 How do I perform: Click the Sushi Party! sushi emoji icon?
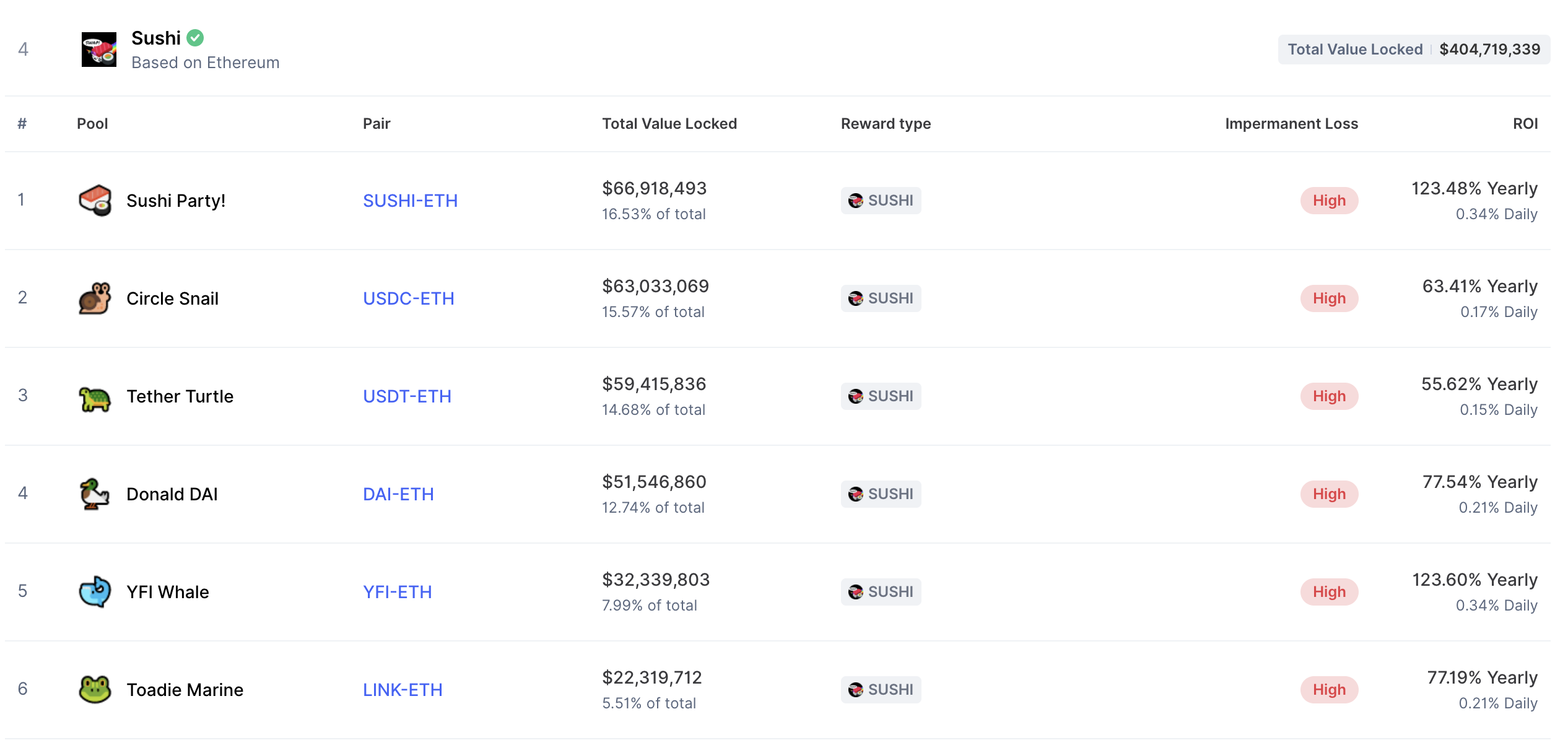(x=95, y=200)
